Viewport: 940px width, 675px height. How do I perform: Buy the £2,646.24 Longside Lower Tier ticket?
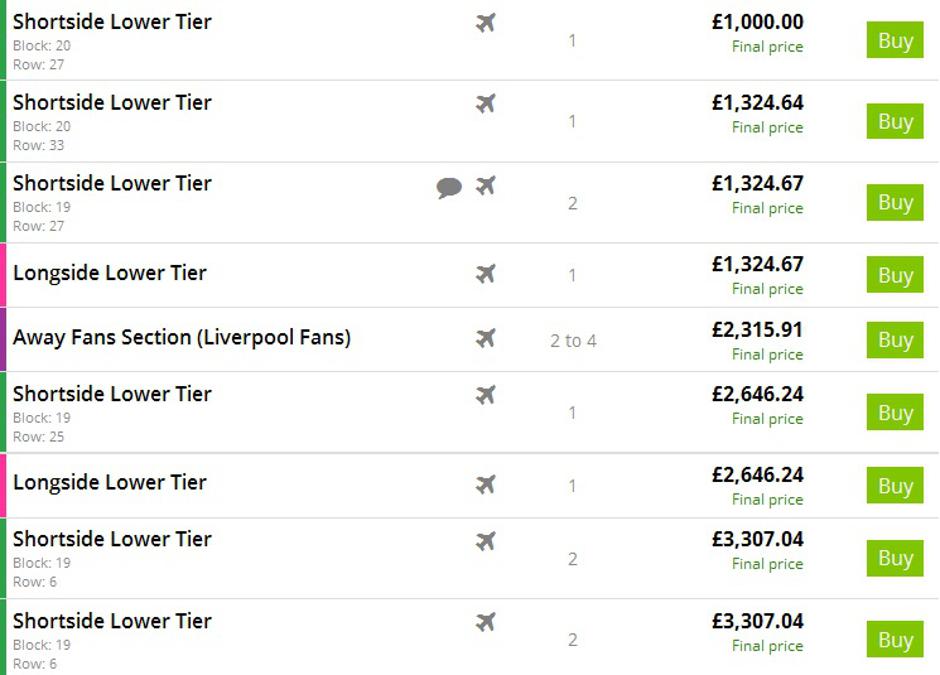[894, 486]
